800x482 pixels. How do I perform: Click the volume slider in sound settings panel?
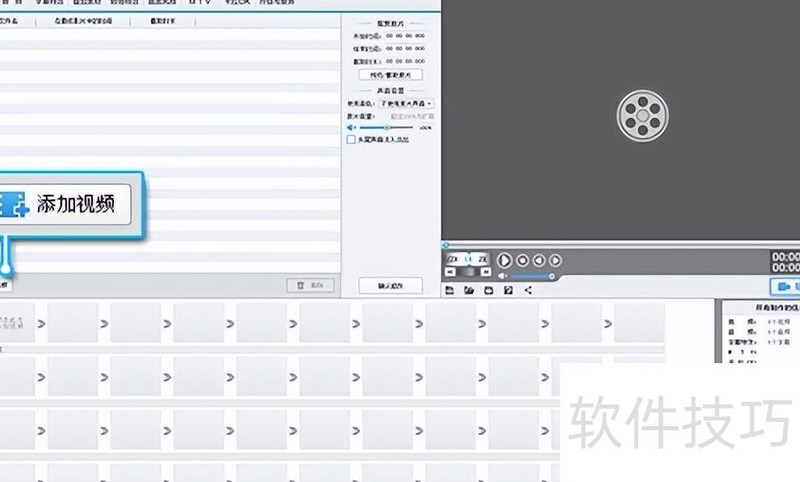point(386,127)
